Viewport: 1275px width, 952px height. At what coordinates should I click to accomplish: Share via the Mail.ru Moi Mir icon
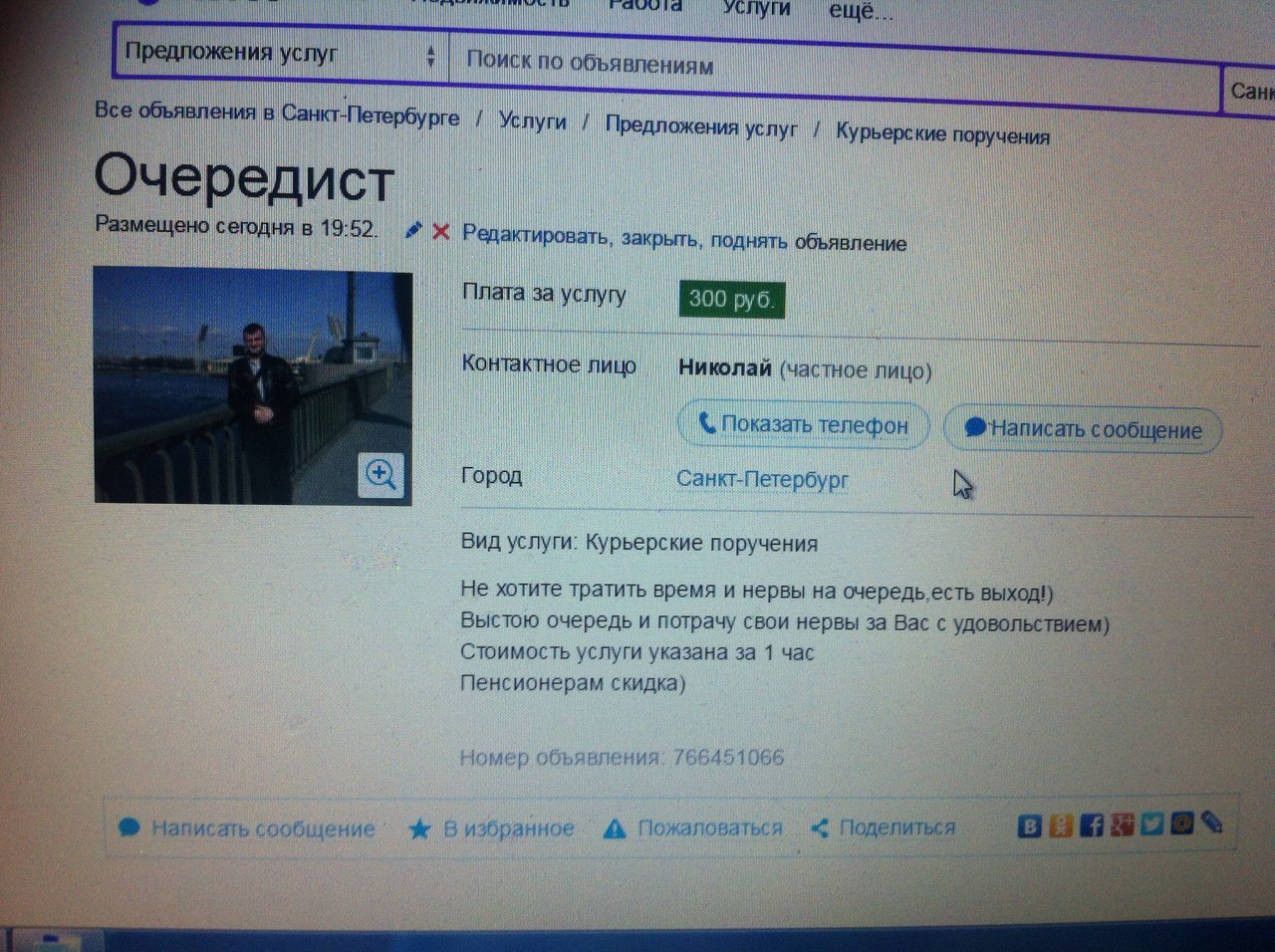click(x=1181, y=823)
